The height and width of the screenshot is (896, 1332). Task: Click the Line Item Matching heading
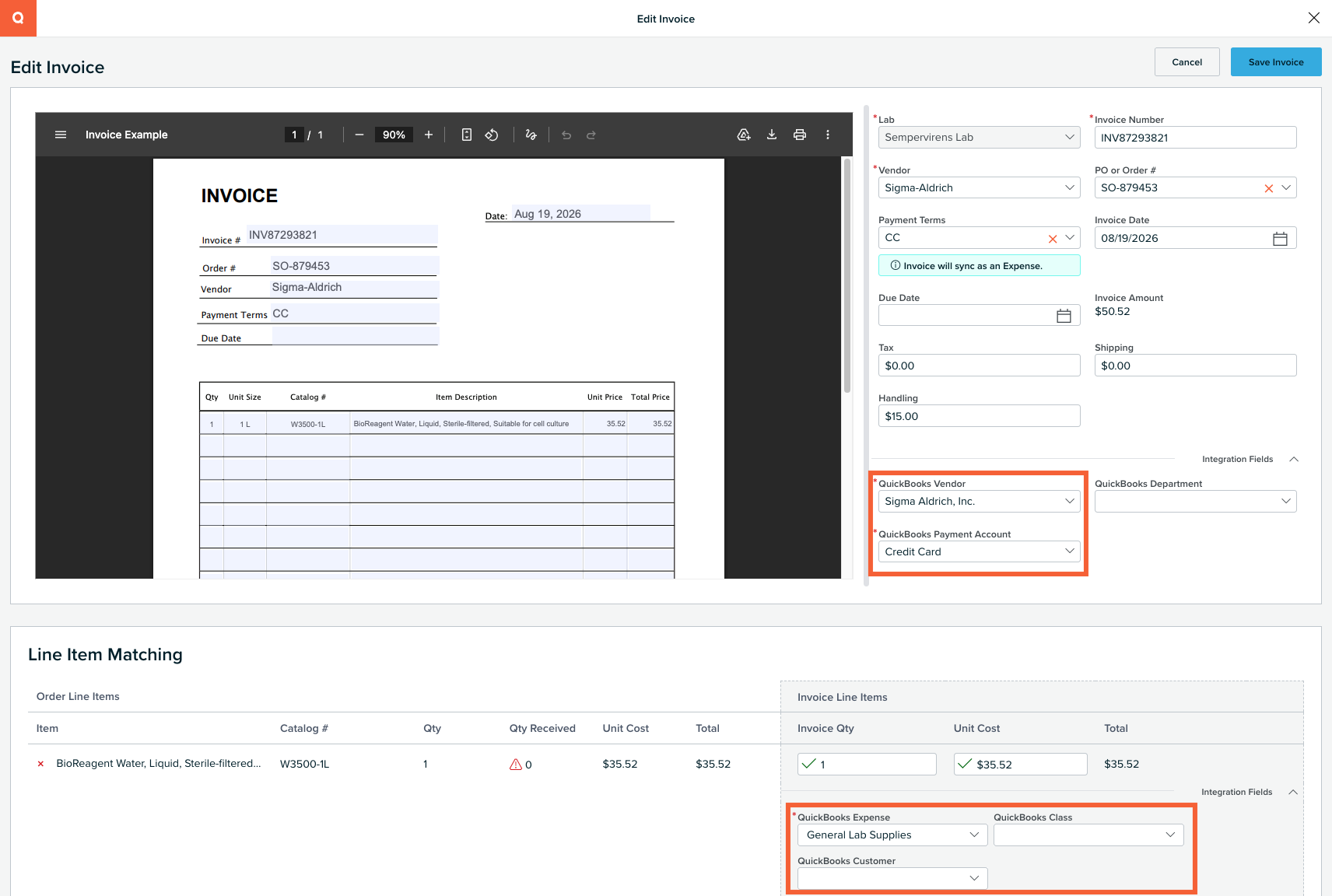point(105,655)
